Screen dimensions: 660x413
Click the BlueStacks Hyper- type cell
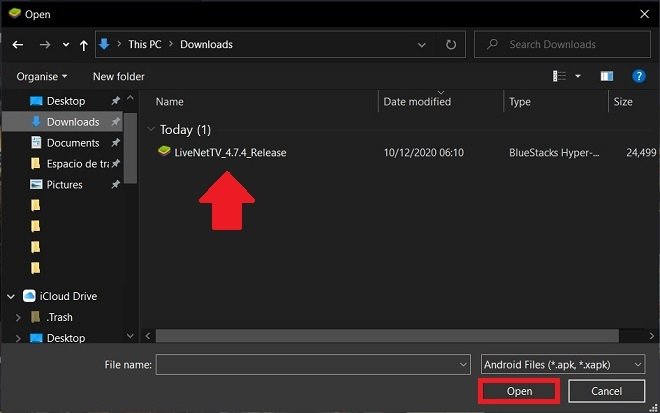pos(554,152)
